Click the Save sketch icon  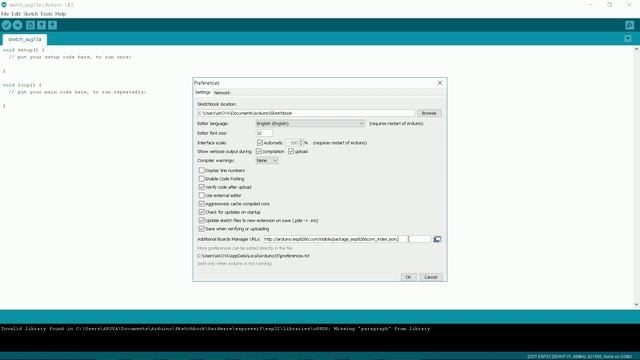(x=52, y=25)
